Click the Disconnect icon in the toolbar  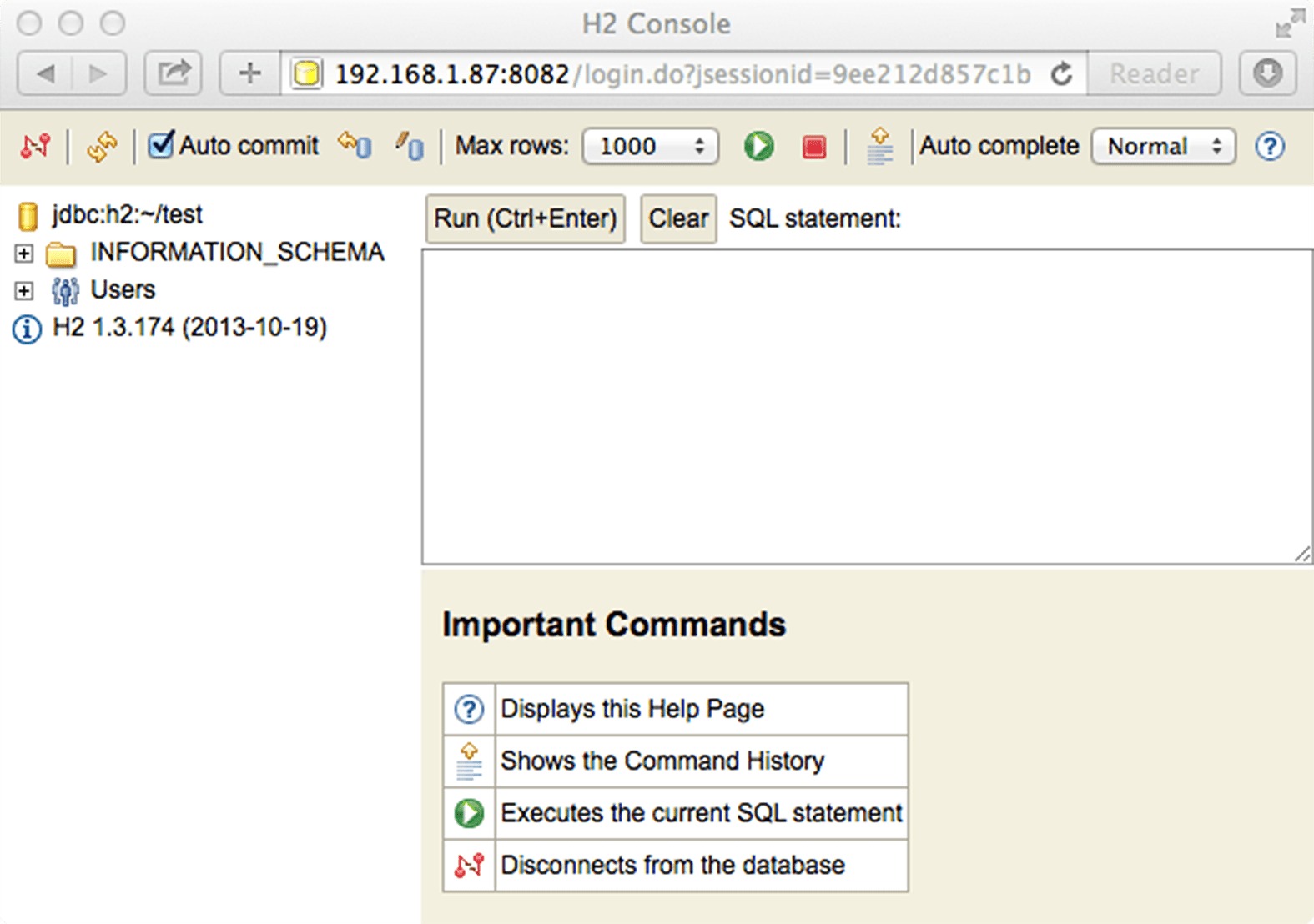[35, 146]
